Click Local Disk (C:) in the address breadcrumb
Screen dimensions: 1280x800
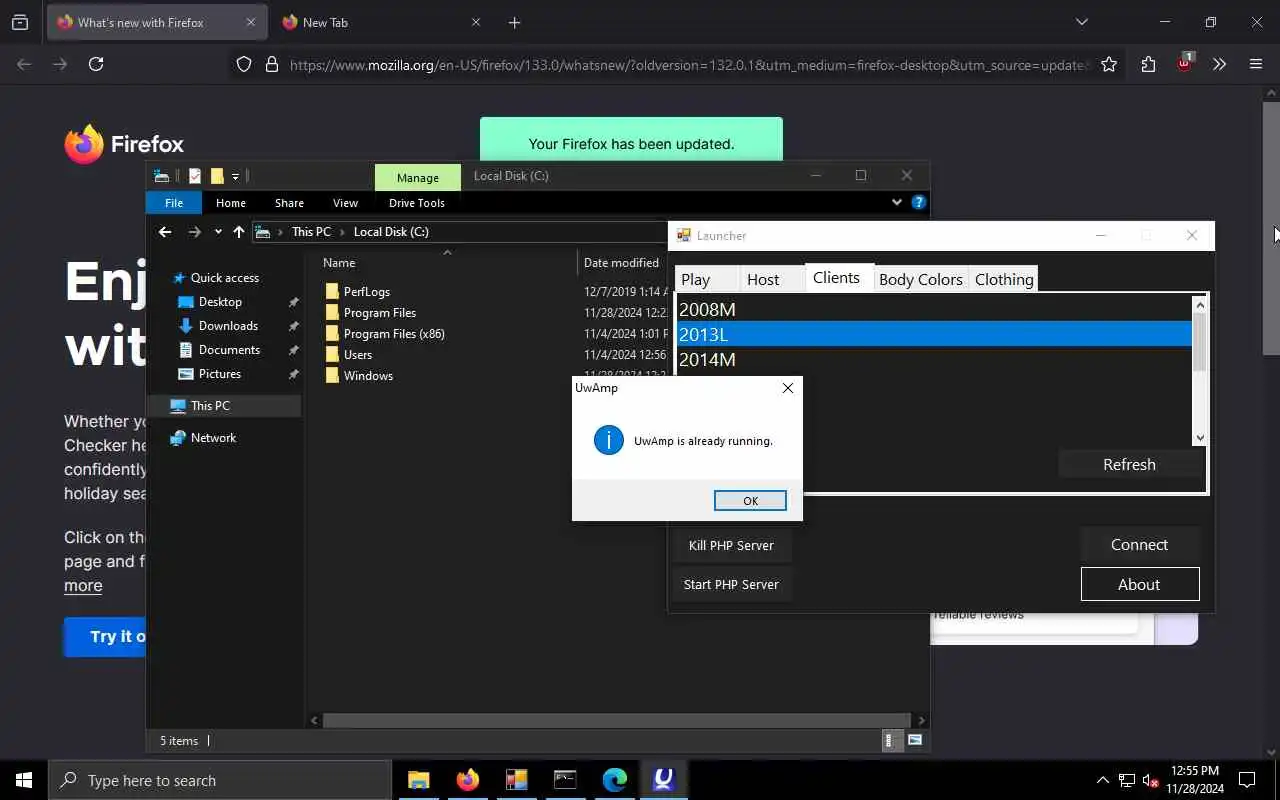click(x=391, y=232)
